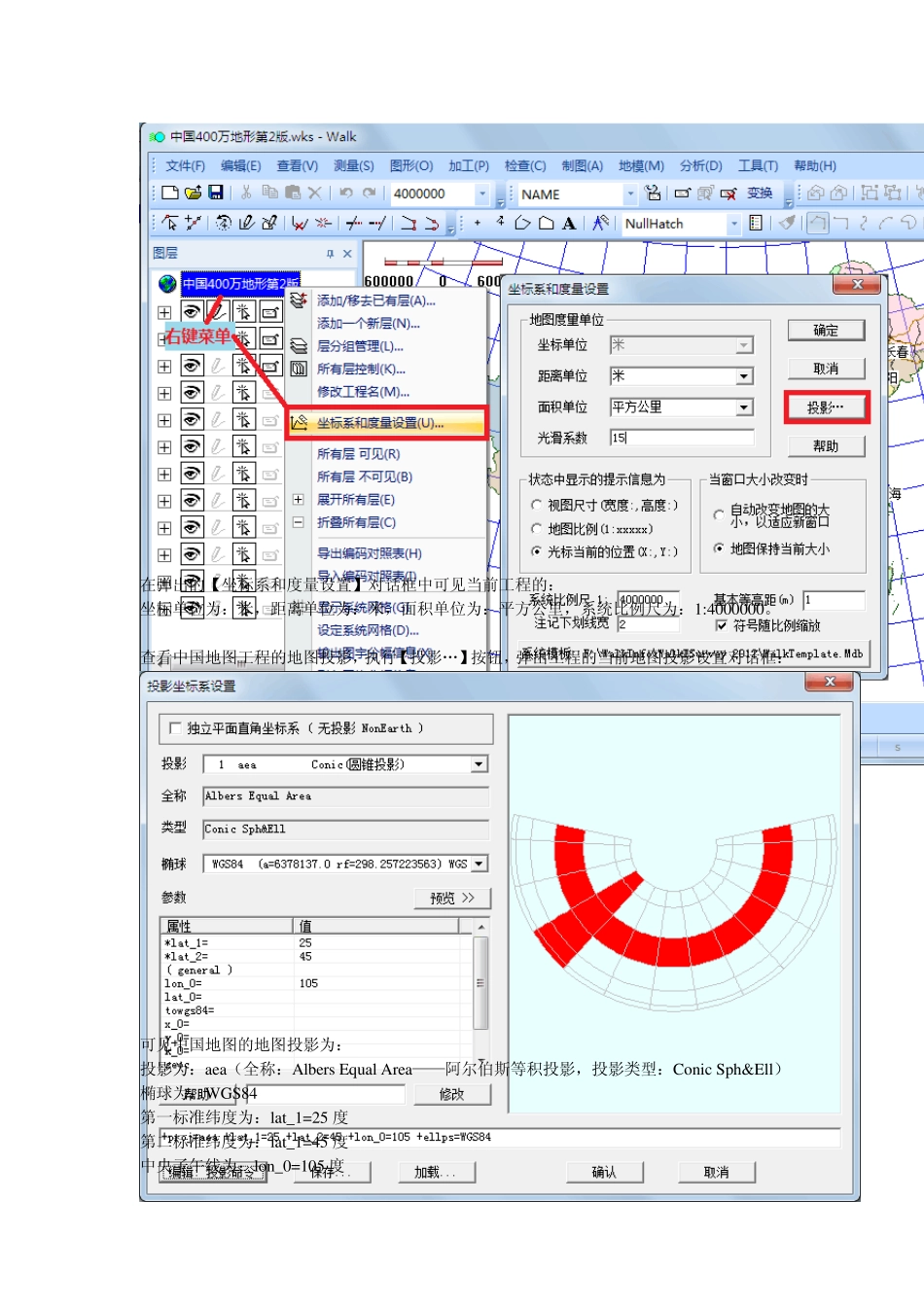The height and width of the screenshot is (1307, 924).
Task: Click the 变换 transform toolbar button
Action: pos(760,194)
